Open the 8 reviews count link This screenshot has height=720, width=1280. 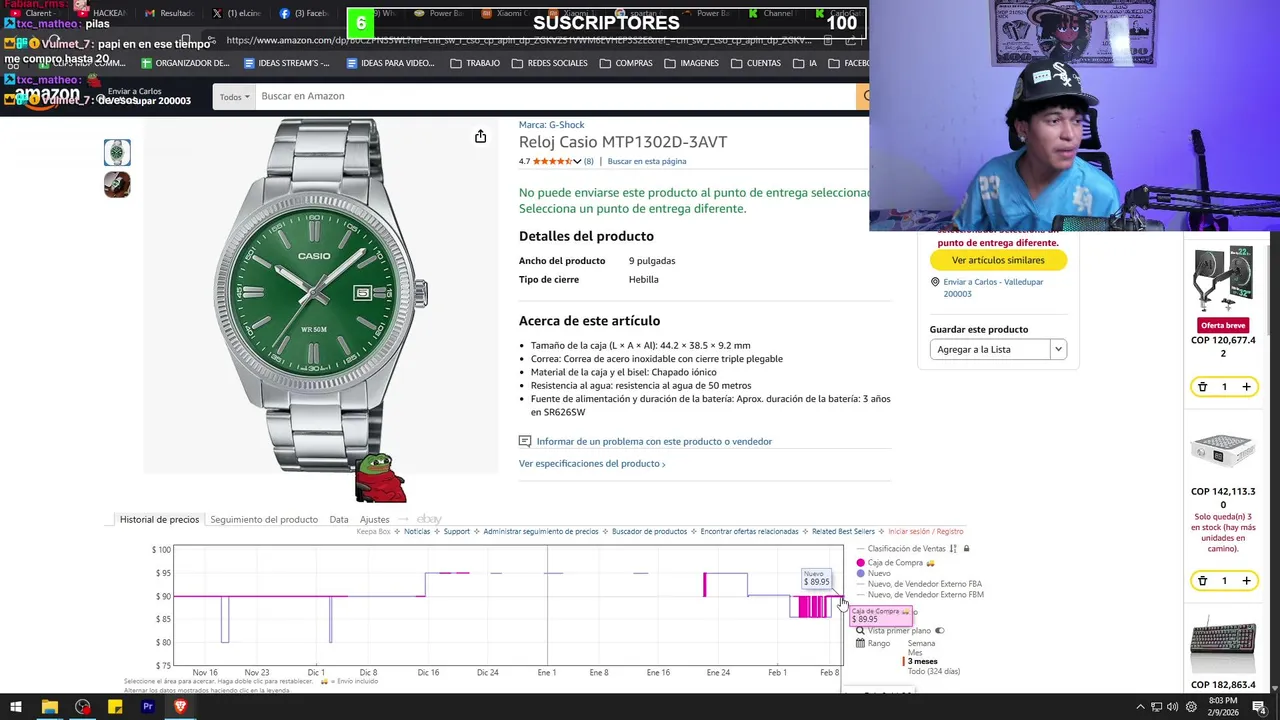tap(589, 161)
